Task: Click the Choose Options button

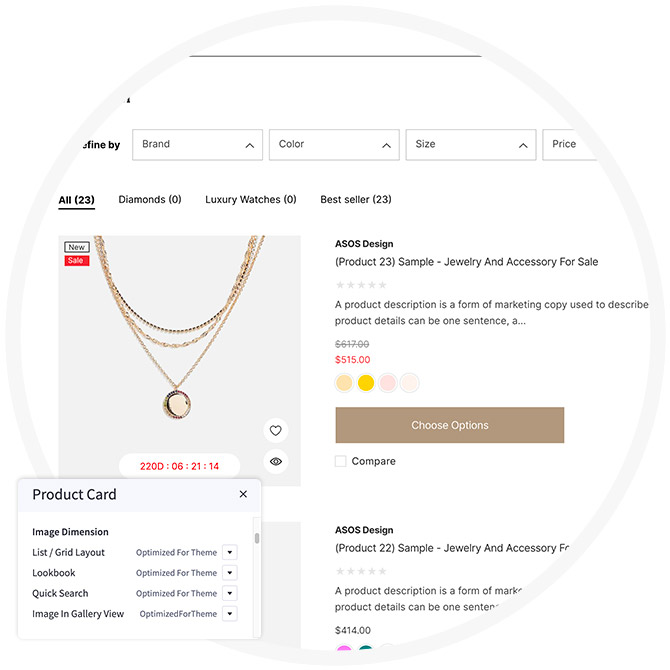Action: click(x=449, y=425)
